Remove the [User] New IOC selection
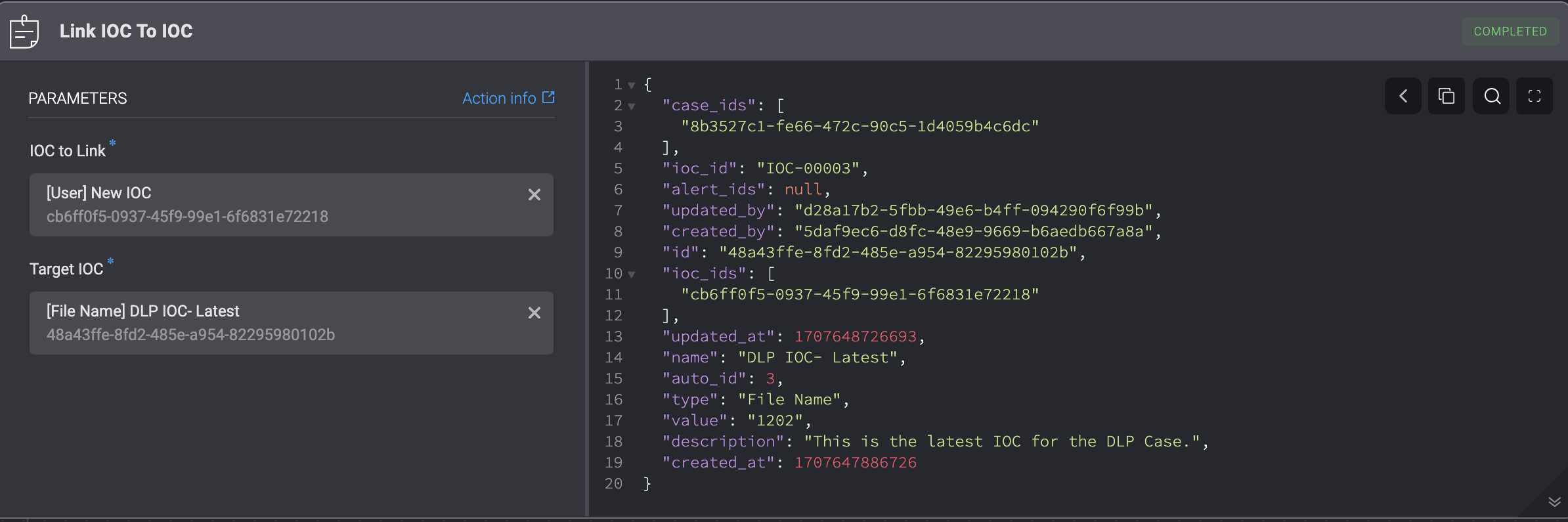 tap(534, 195)
